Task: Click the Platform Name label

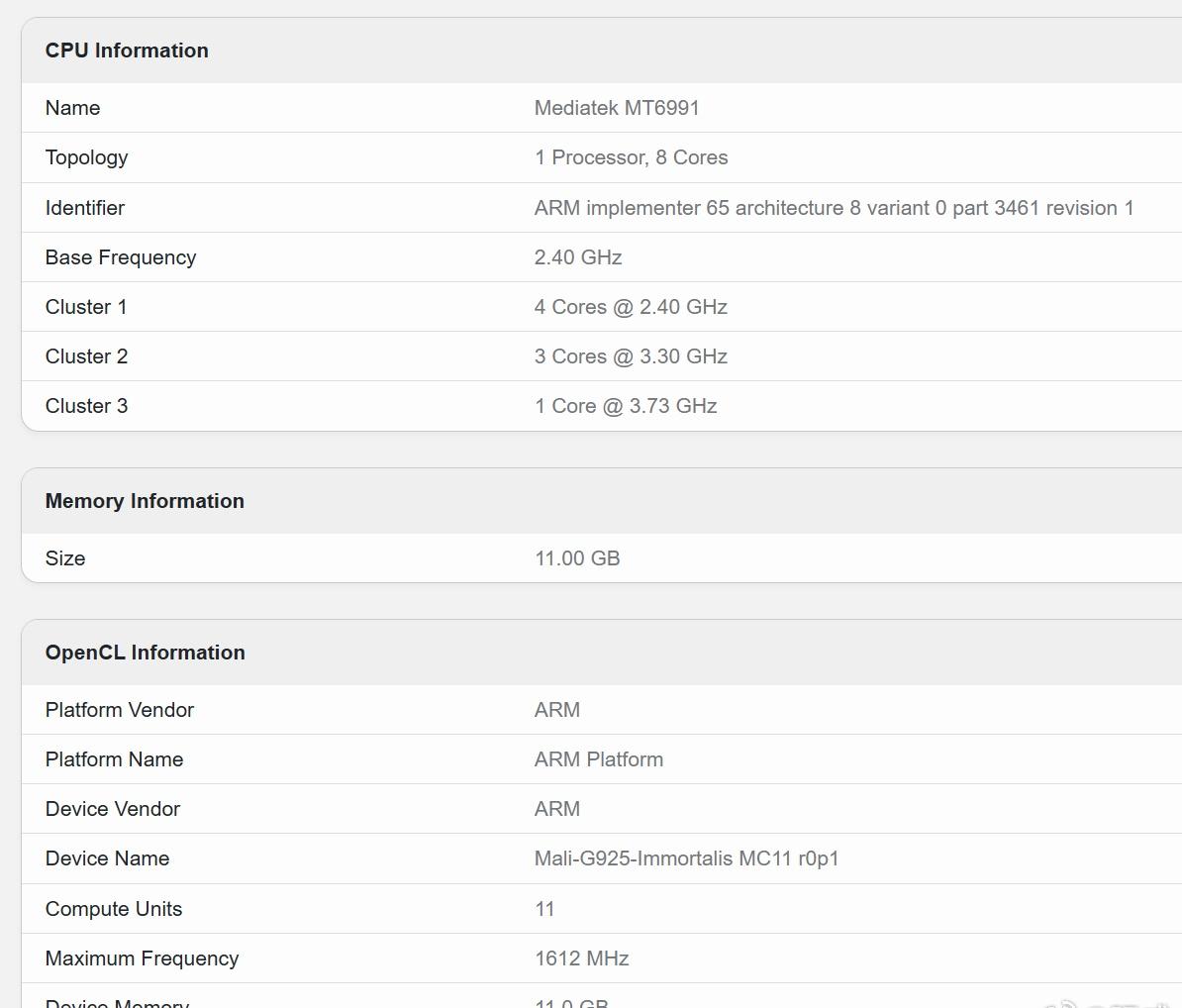Action: (114, 759)
